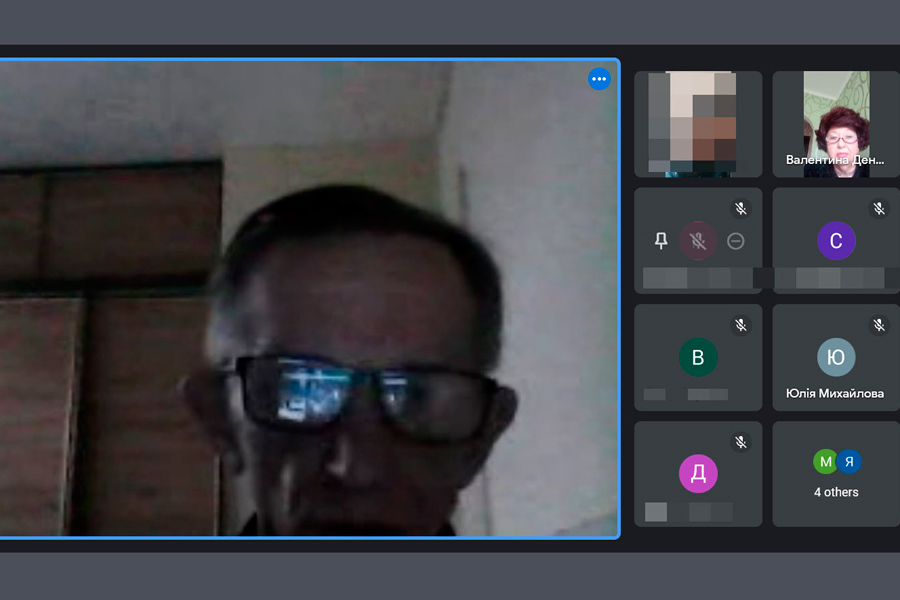900x600 pixels.
Task: Remove the hovered participant from call
Action: [736, 241]
